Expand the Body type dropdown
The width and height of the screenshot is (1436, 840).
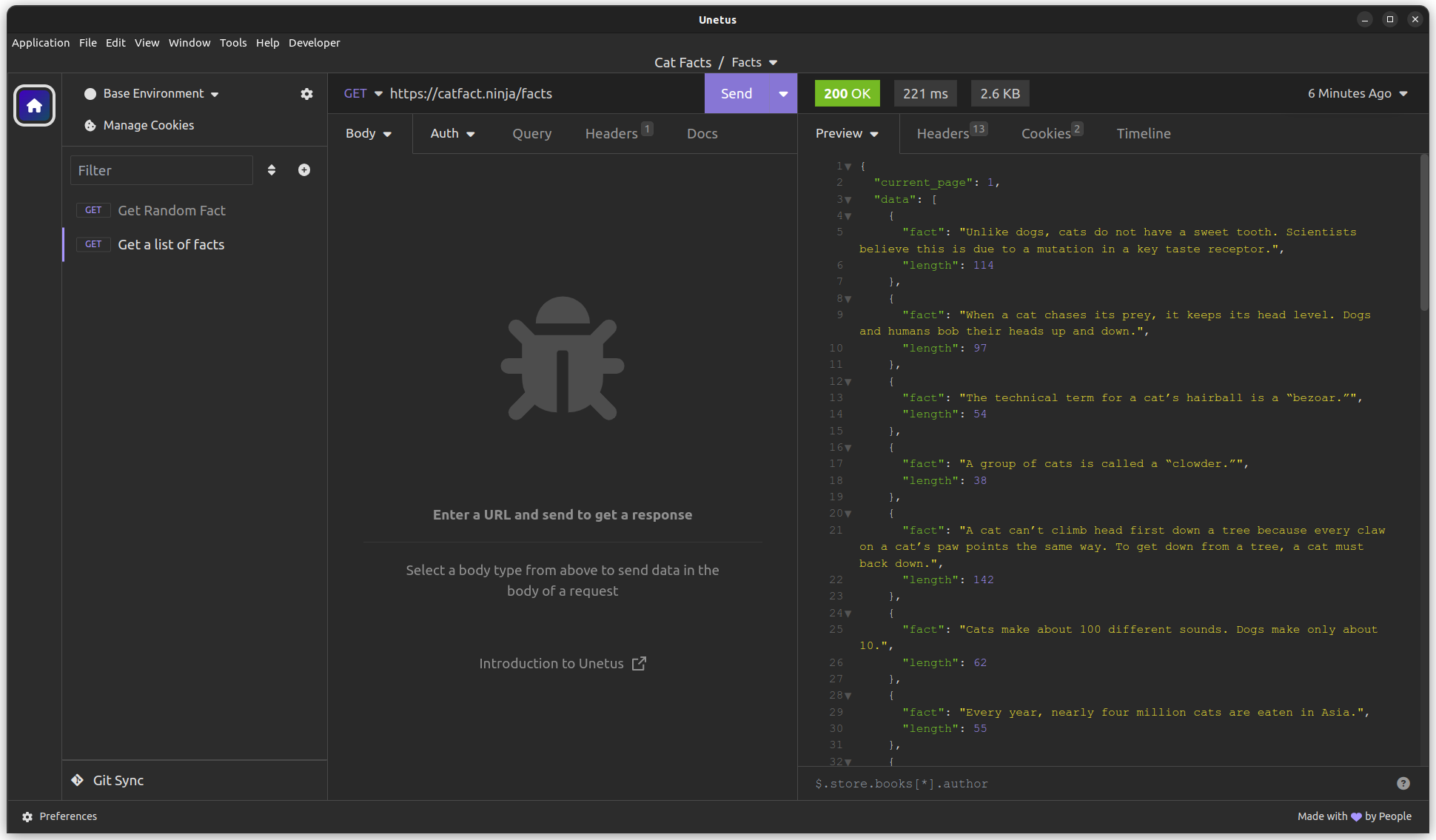coord(369,133)
